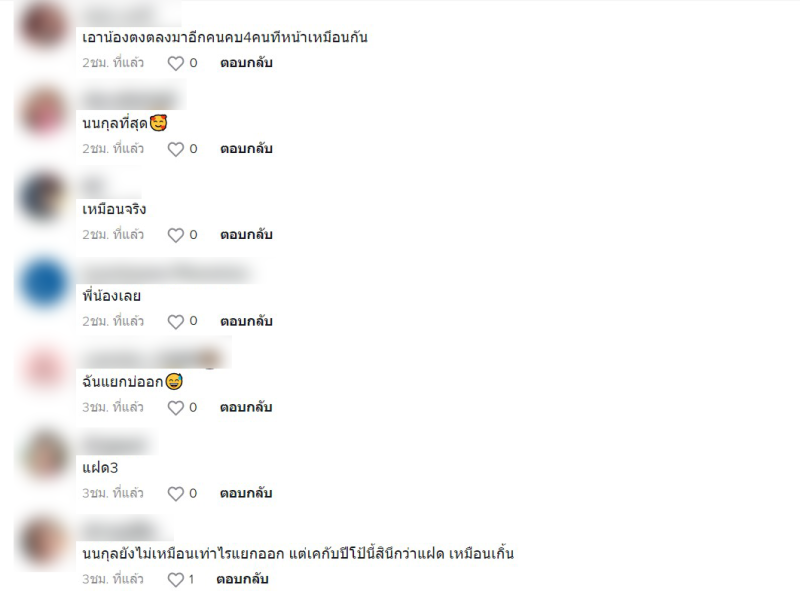Open avatar of the 'เอาน้องตงตงมาอีกคน' commenter
This screenshot has width=800, height=591.
44,26
